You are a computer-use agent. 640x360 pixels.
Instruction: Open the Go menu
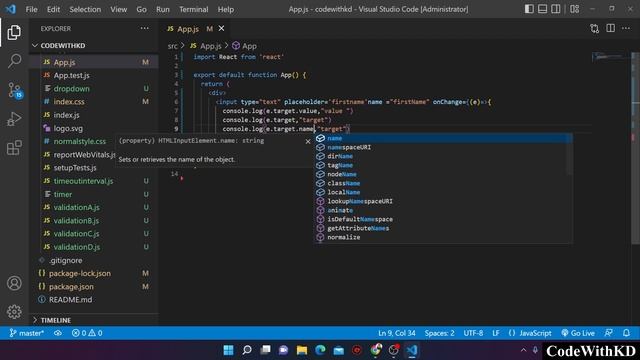point(141,9)
